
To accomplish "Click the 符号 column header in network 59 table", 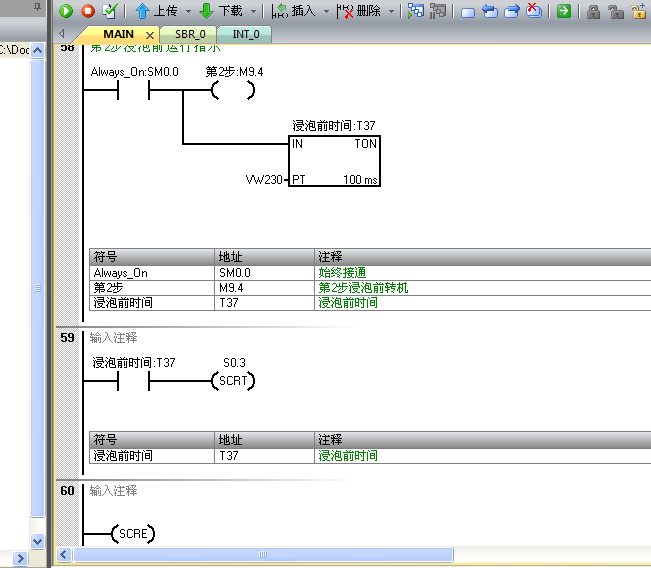I will (x=152, y=440).
